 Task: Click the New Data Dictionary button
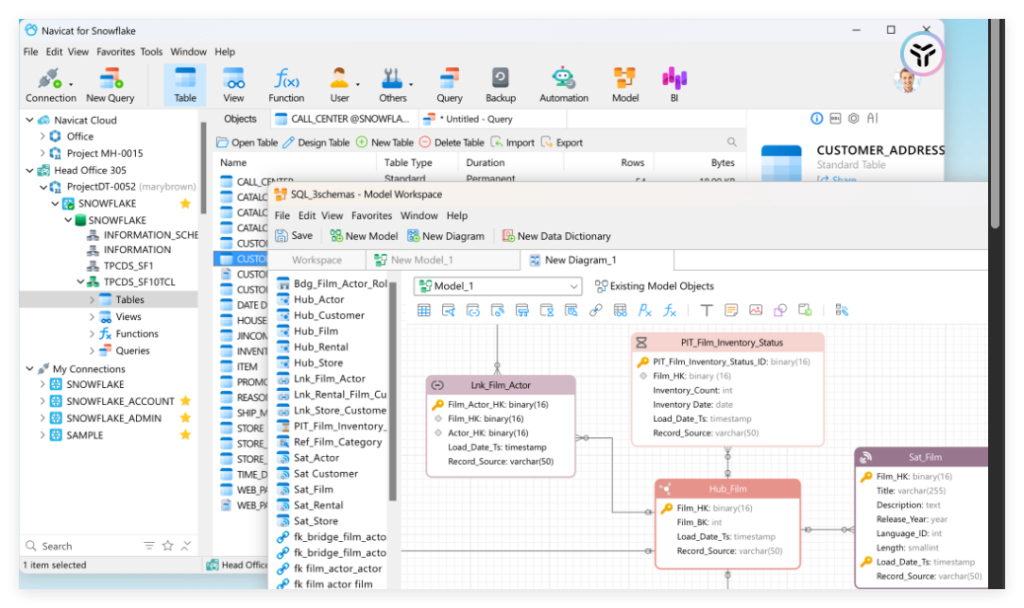[556, 236]
